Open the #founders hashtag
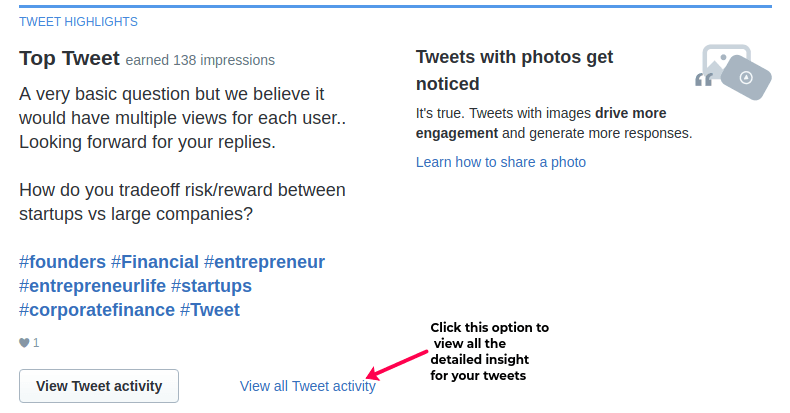 [62, 262]
